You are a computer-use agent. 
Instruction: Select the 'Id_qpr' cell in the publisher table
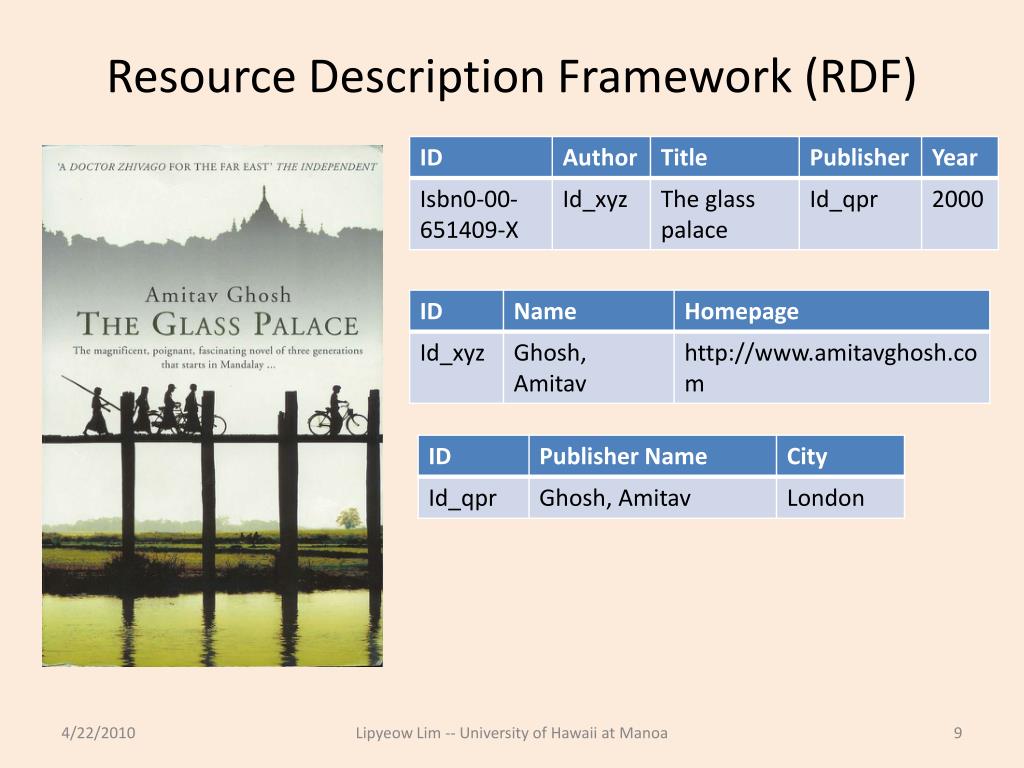[473, 498]
